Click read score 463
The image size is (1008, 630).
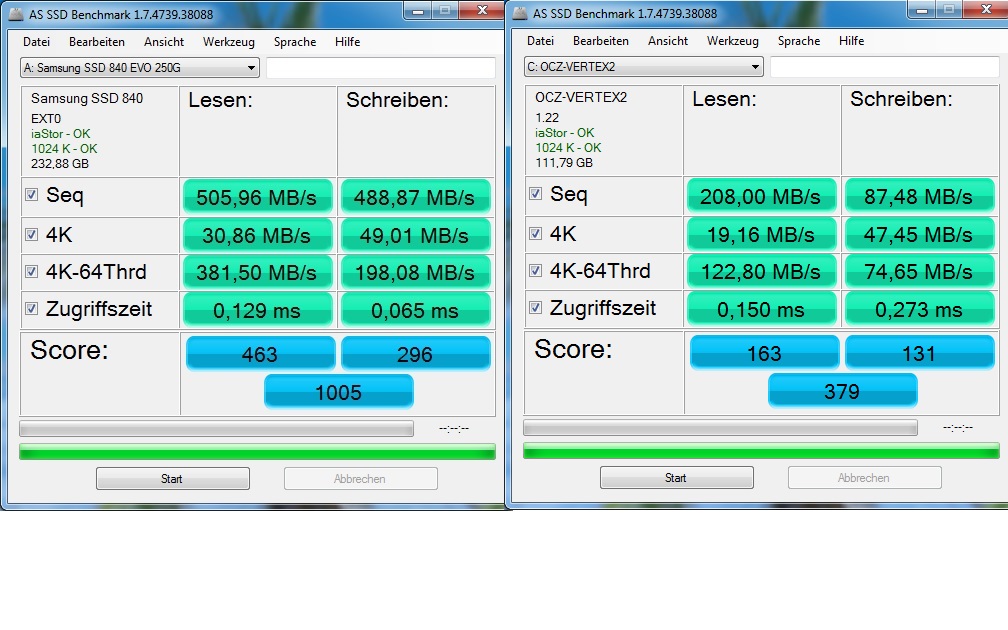(260, 354)
